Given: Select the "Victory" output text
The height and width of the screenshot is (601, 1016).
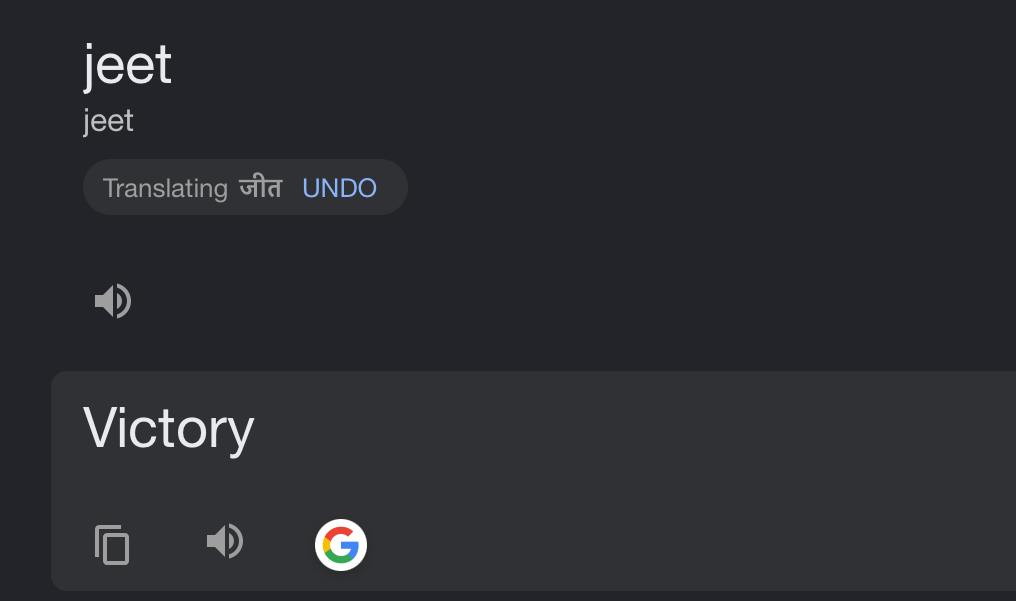Looking at the screenshot, I should [x=168, y=428].
